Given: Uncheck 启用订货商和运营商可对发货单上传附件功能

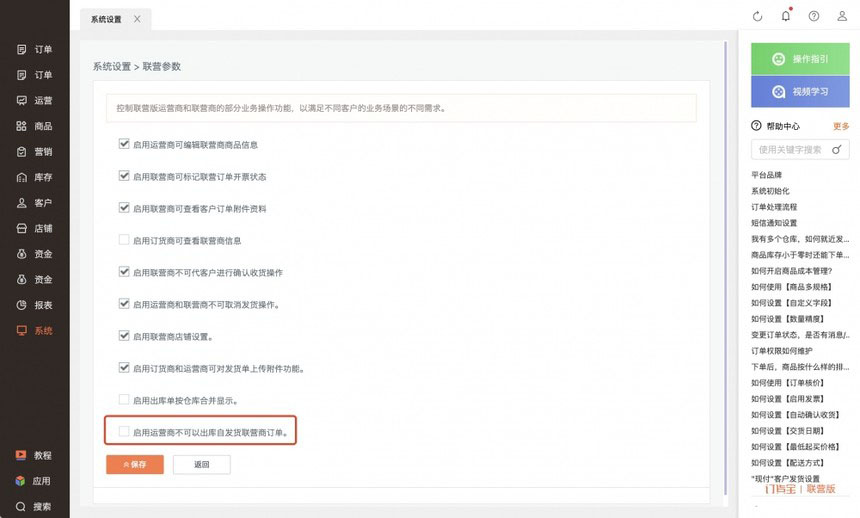Looking at the screenshot, I should pos(124,368).
